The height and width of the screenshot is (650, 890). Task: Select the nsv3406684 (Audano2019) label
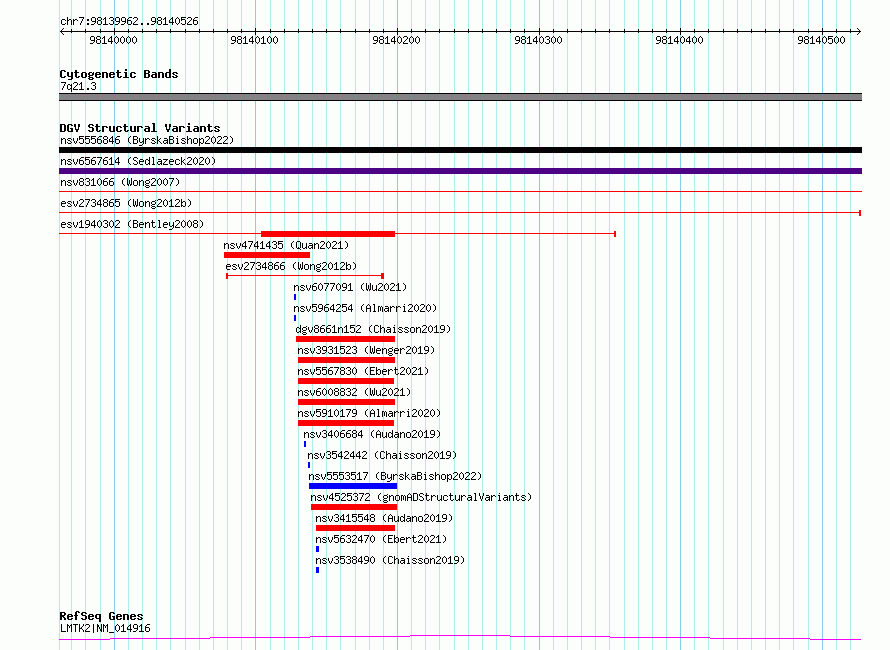(372, 434)
